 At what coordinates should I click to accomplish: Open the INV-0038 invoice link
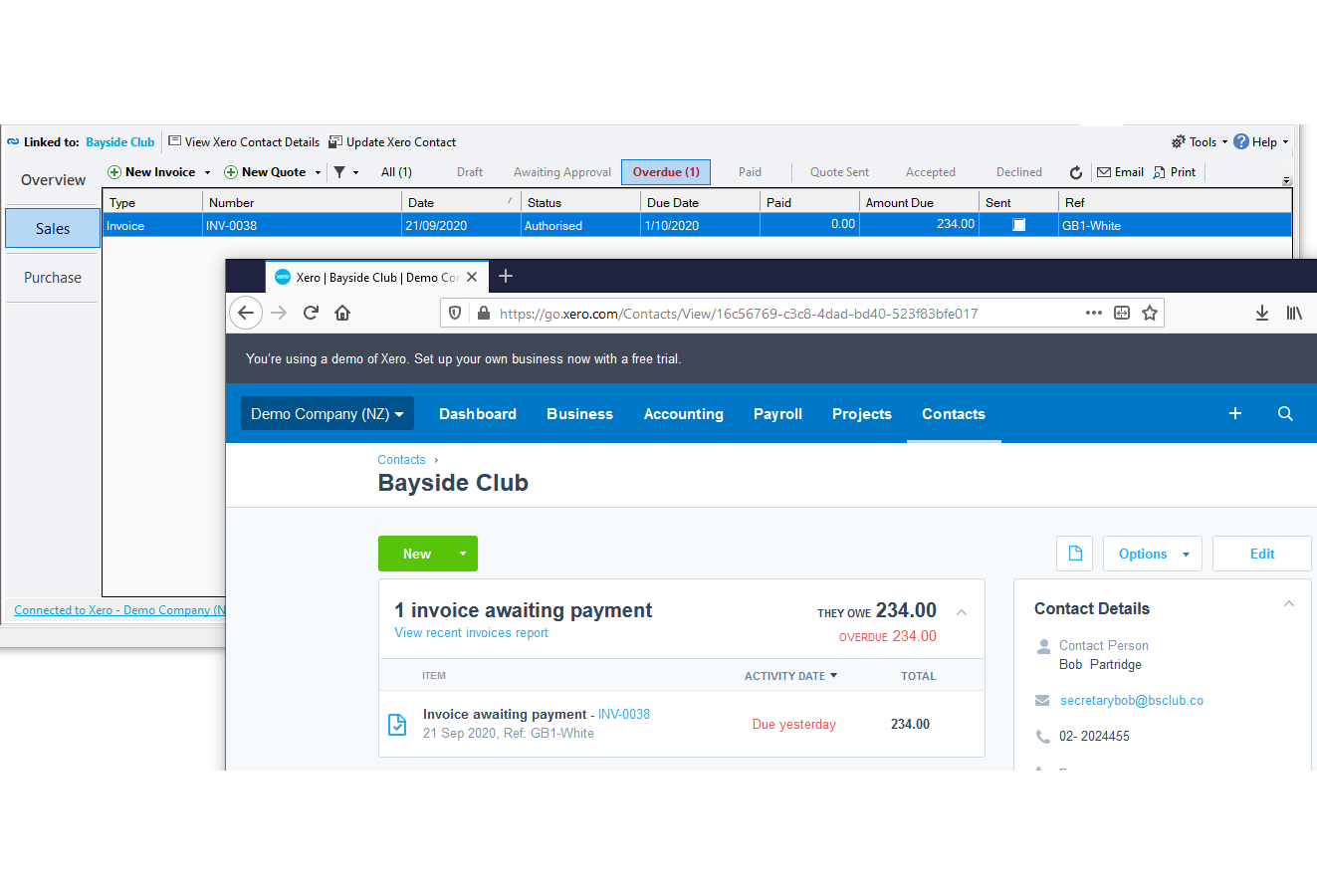624,714
